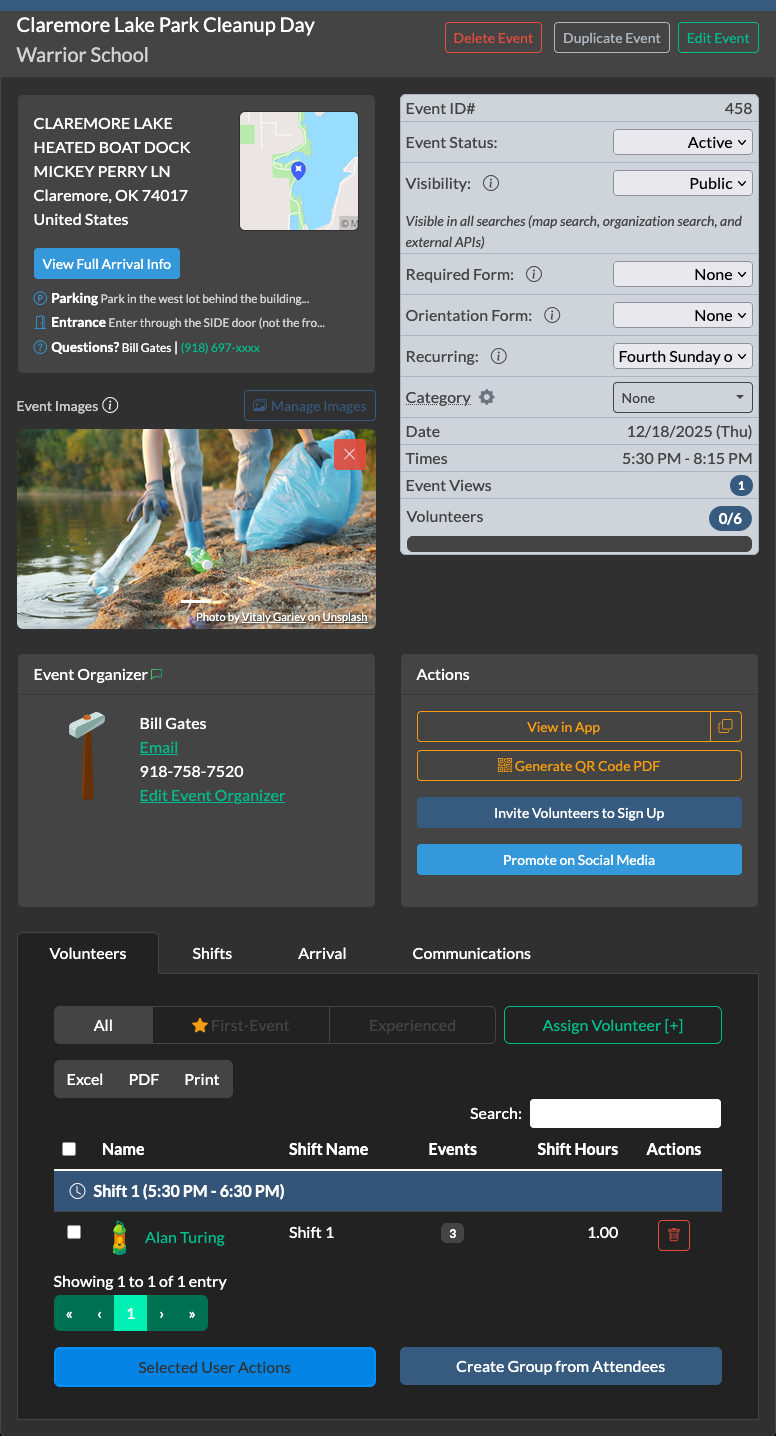Open the Category dropdown
This screenshot has height=1436, width=776.
tap(682, 398)
